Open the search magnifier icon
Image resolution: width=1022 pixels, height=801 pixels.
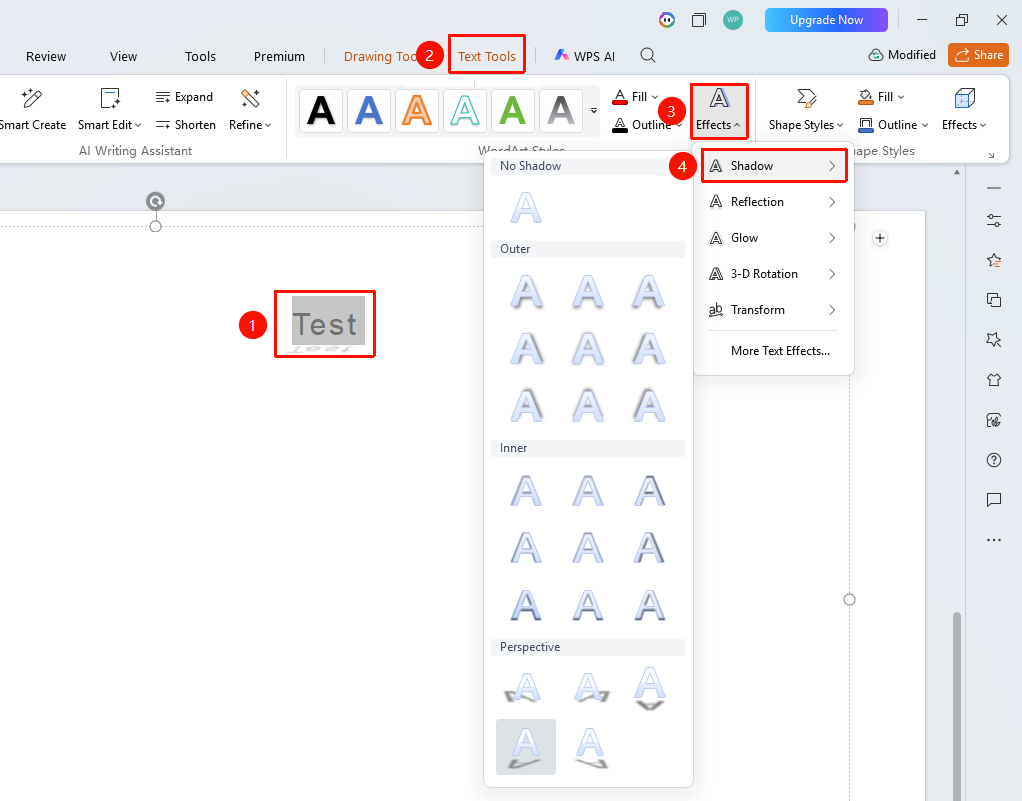pyautogui.click(x=647, y=55)
